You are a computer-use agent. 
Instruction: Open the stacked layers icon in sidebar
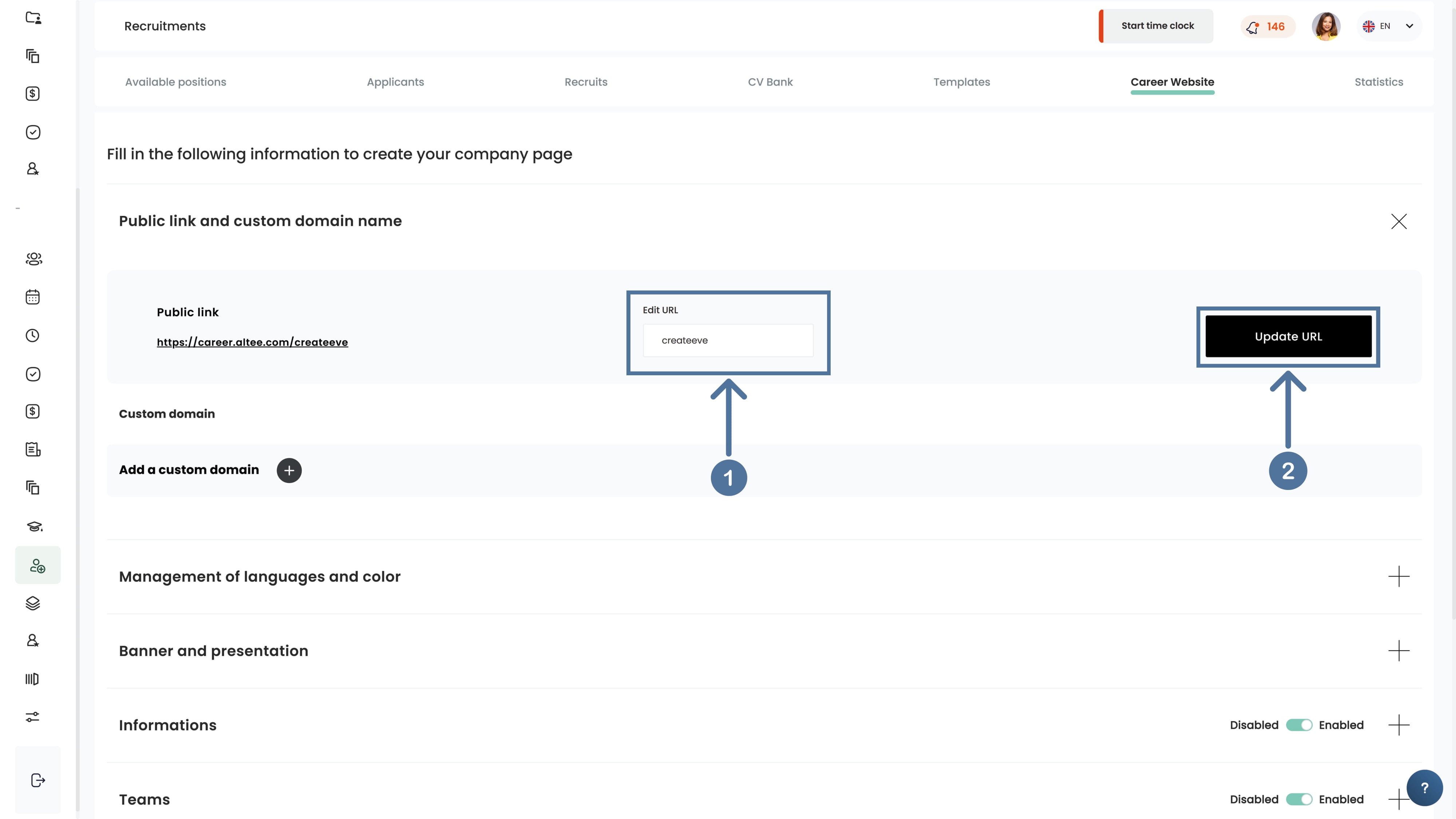point(33,604)
